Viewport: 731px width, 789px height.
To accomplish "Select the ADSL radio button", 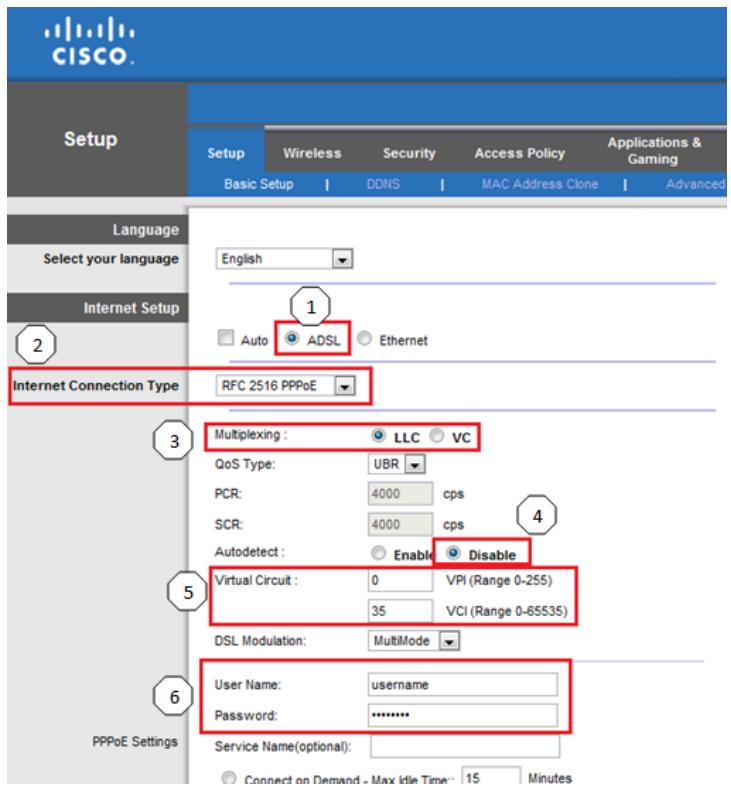I will [x=292, y=338].
